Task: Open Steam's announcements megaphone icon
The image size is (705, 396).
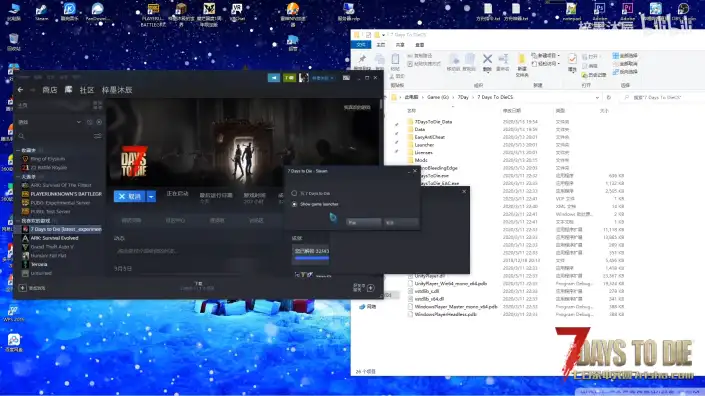Action: (x=274, y=78)
